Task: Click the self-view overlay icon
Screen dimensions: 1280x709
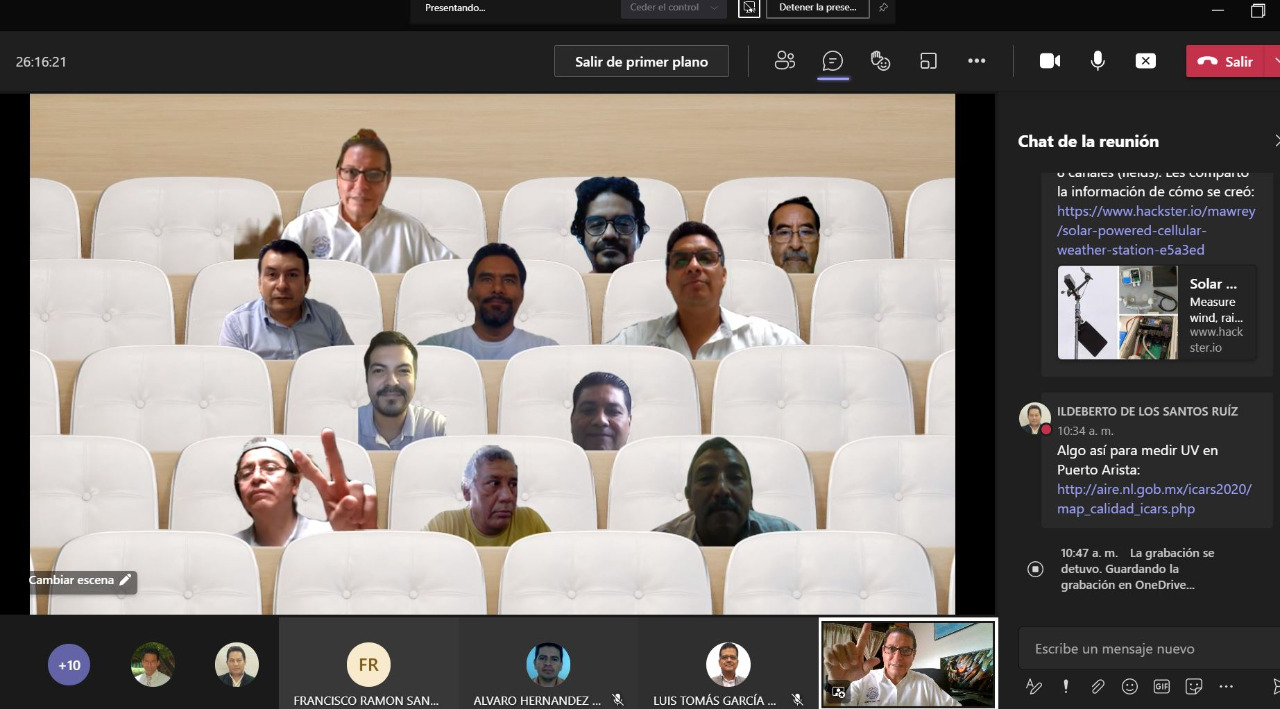Action: [838, 691]
